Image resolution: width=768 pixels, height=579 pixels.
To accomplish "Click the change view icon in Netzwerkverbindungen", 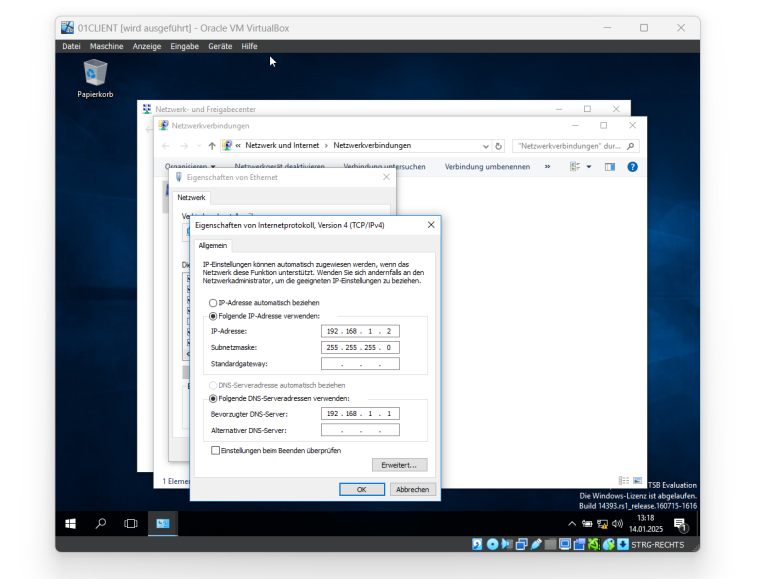I will coord(575,167).
